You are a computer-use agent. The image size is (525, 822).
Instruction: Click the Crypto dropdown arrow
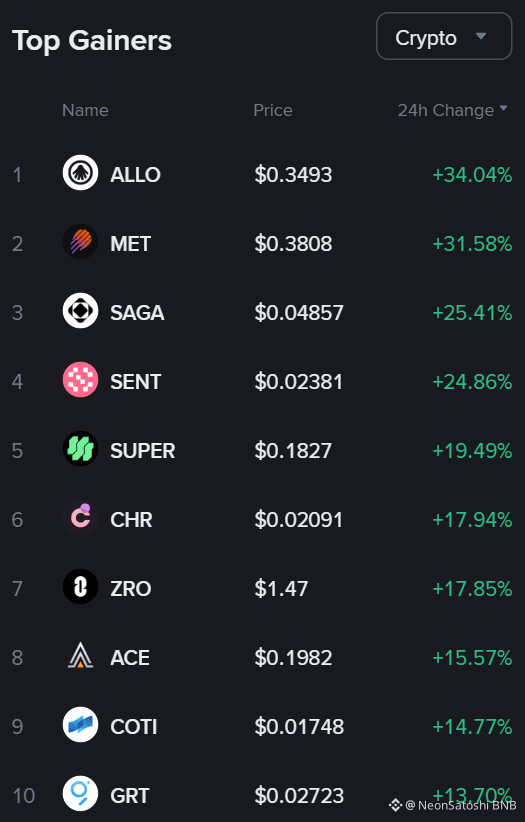coord(481,37)
